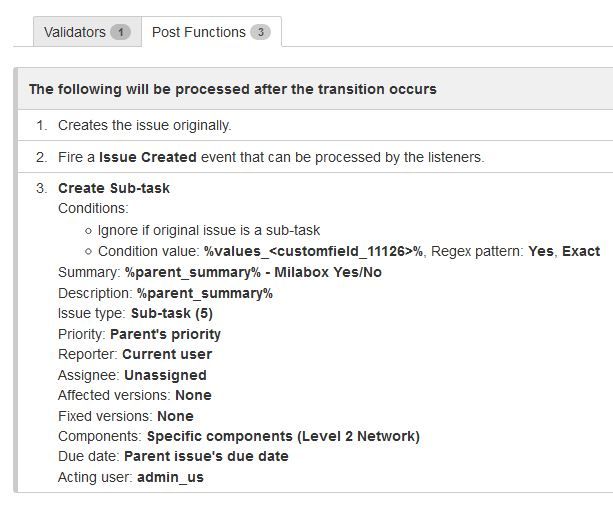Click the 'processed after the transition occurs' header
The image size is (613, 508).
pos(232,89)
